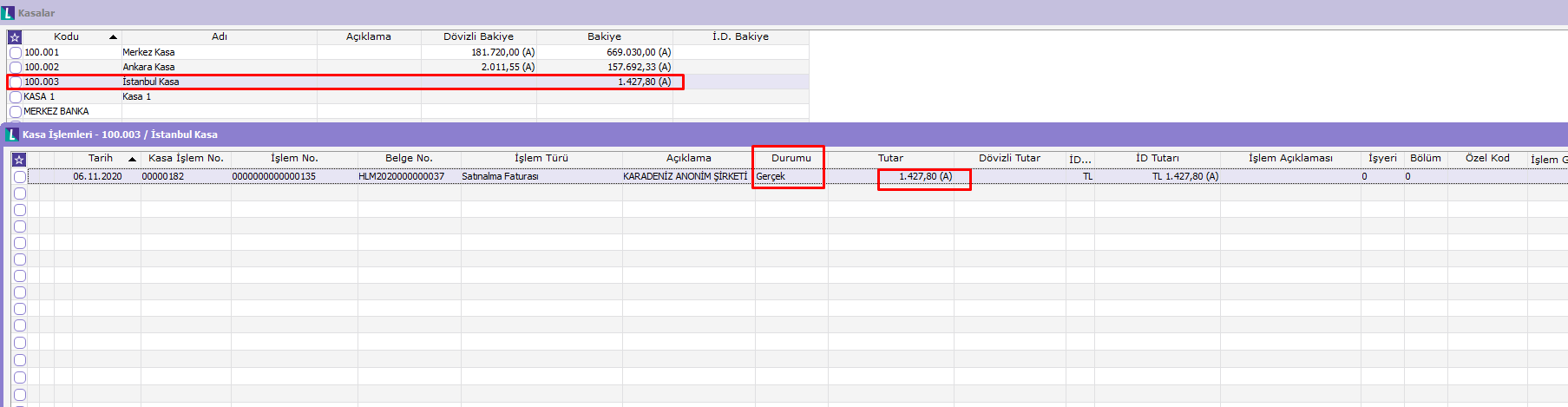Screen dimensions: 1568x407
Task: Click the Dövizli Bakiye column header
Action: coord(478,36)
